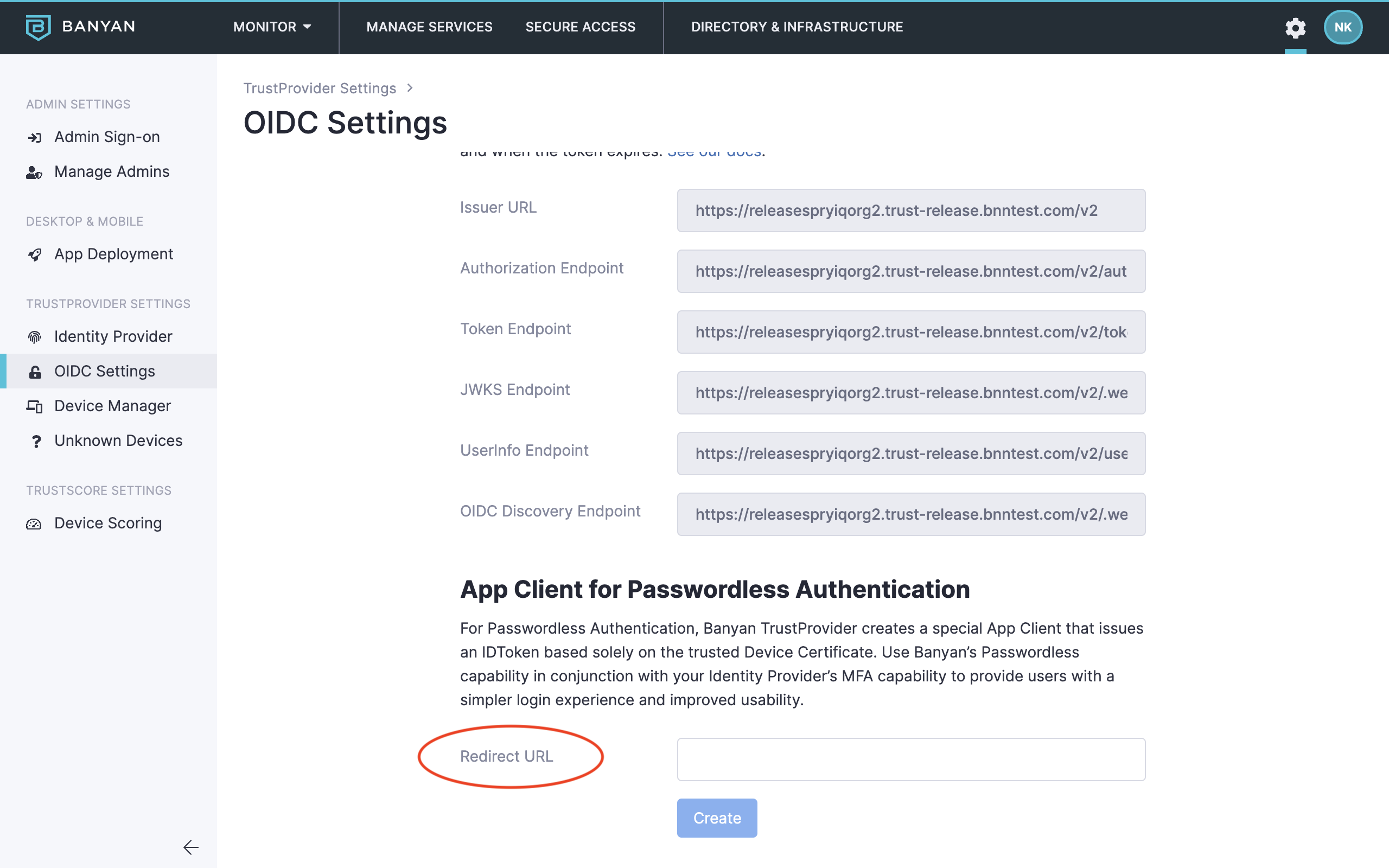Screen dimensions: 1389x868
Task: Open Unknown Devices page
Action: pyautogui.click(x=118, y=441)
